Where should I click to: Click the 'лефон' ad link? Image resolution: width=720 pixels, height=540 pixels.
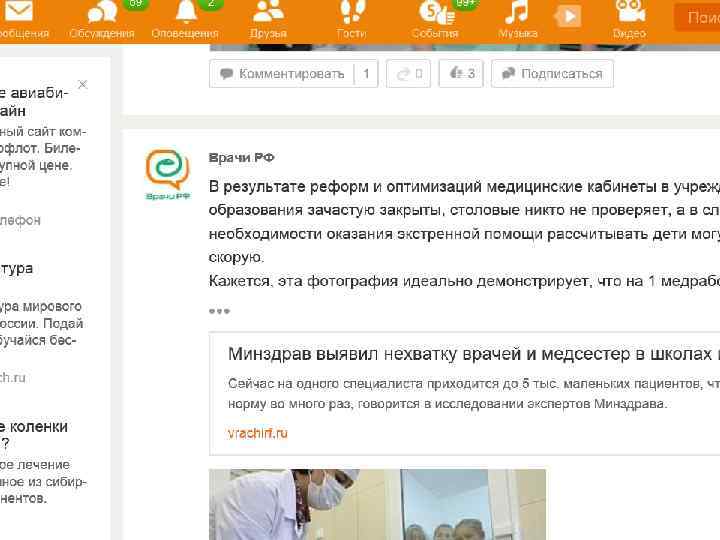[20, 220]
